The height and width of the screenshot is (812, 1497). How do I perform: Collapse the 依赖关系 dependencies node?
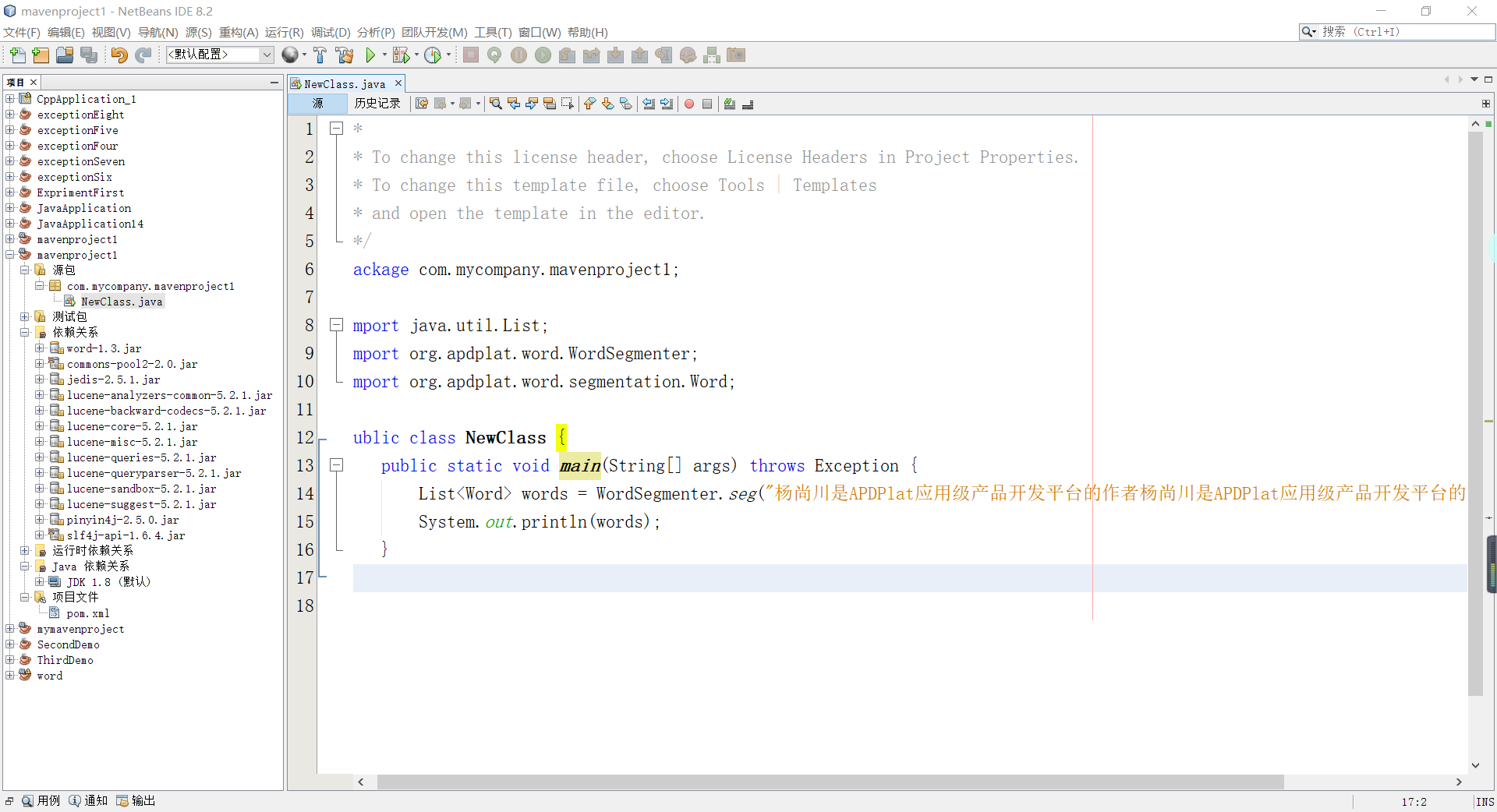pyautogui.click(x=24, y=333)
